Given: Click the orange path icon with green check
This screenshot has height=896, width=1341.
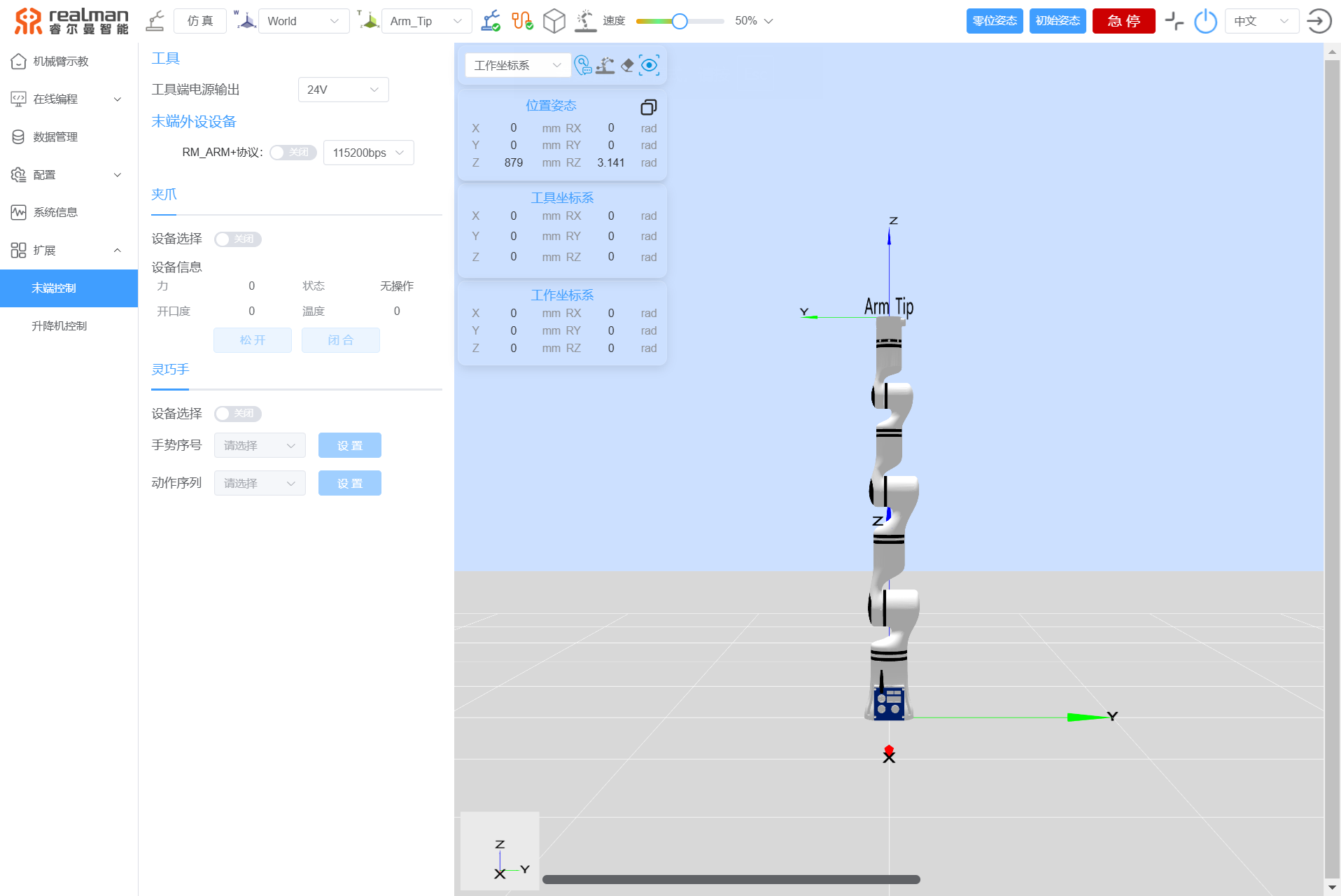Looking at the screenshot, I should 522,21.
